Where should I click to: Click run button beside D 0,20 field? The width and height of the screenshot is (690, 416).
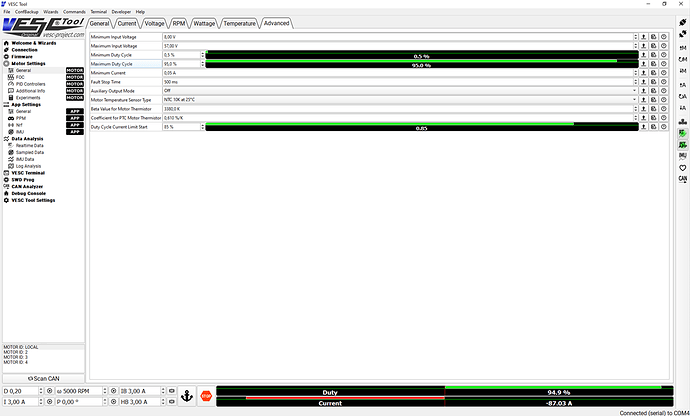click(x=50, y=391)
